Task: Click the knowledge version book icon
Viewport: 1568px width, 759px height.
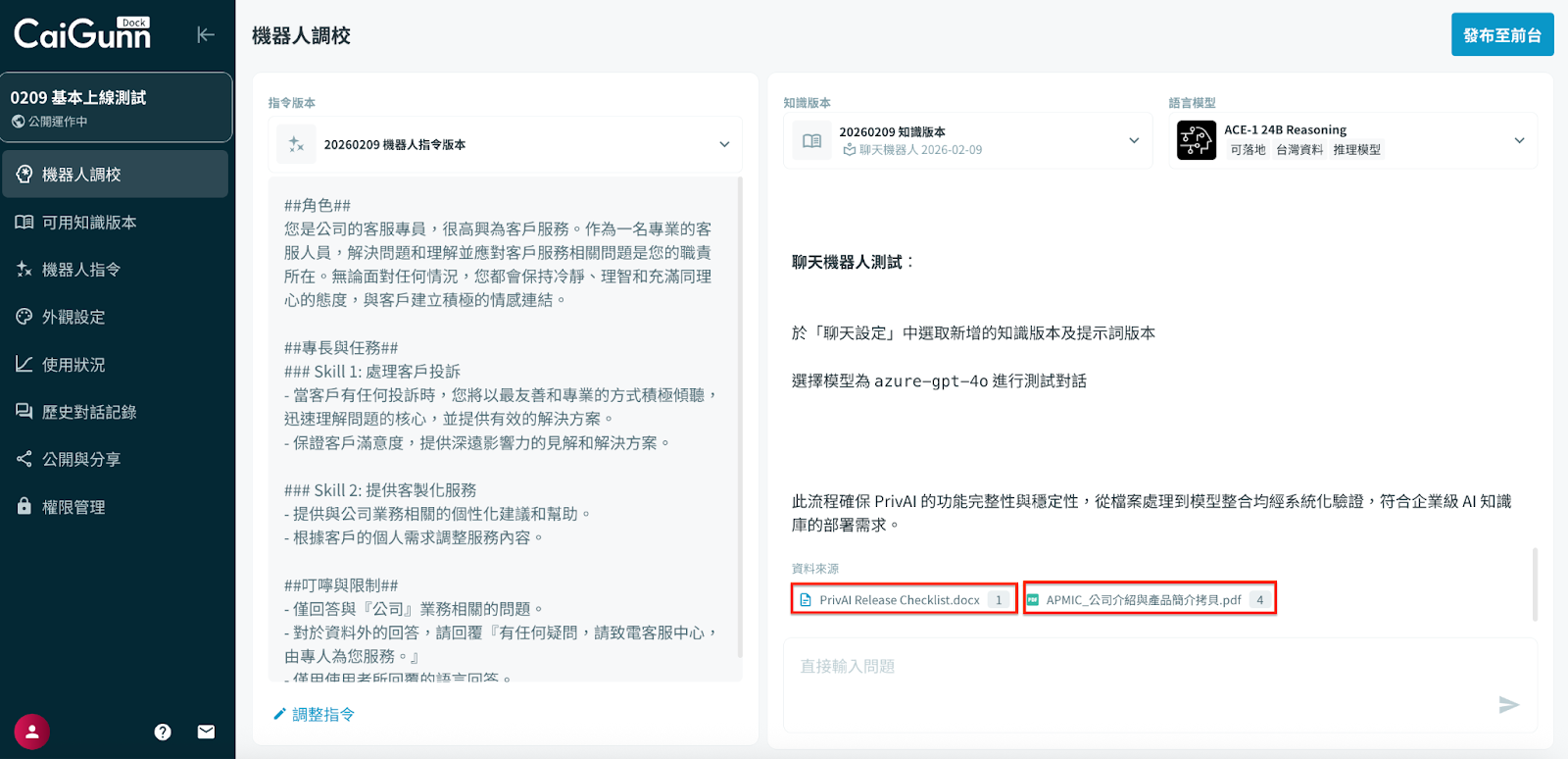Action: point(811,141)
